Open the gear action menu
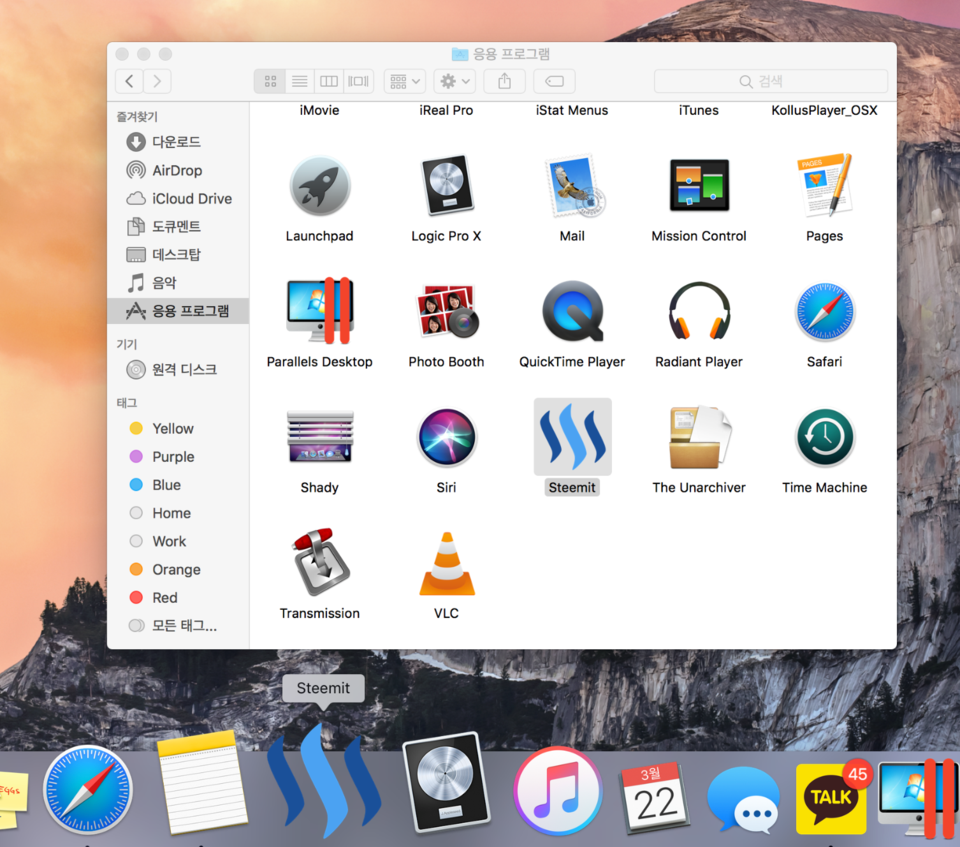Image resolution: width=960 pixels, height=847 pixels. (455, 81)
